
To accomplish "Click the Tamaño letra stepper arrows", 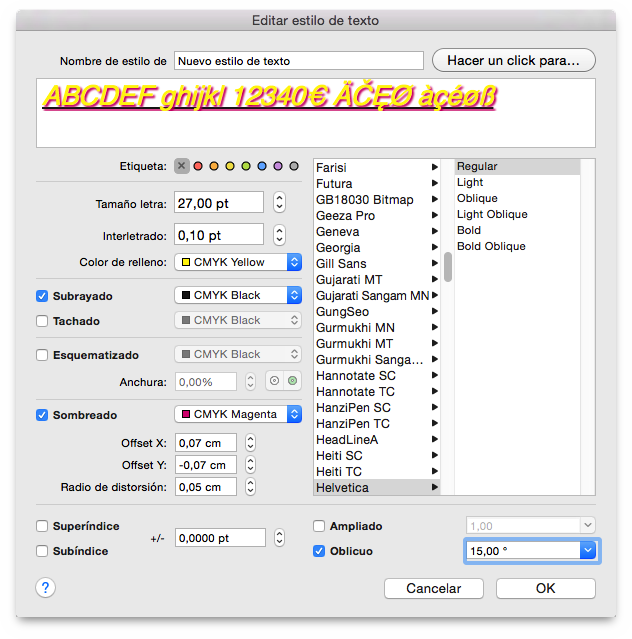I will coord(279,203).
